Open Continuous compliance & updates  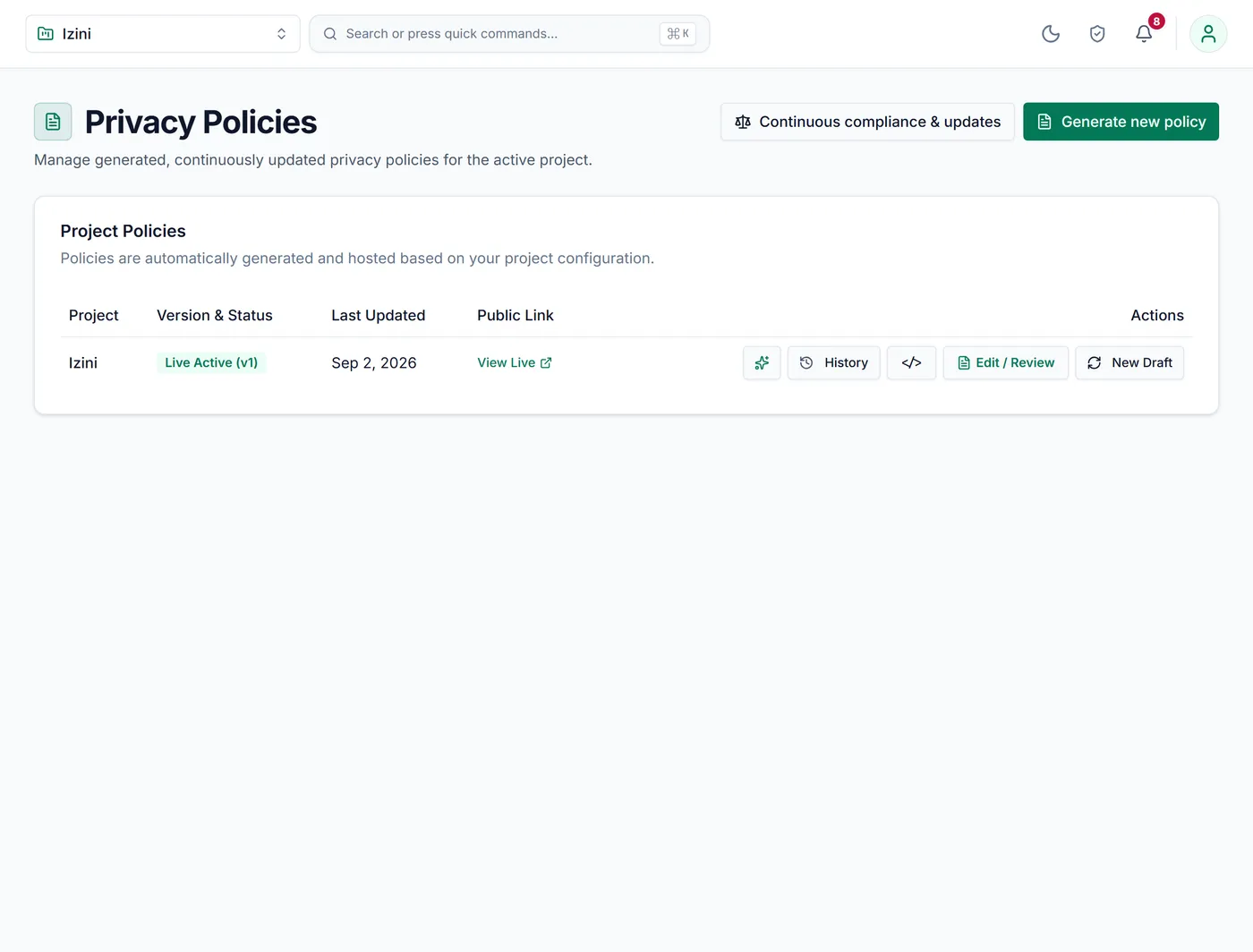click(867, 122)
